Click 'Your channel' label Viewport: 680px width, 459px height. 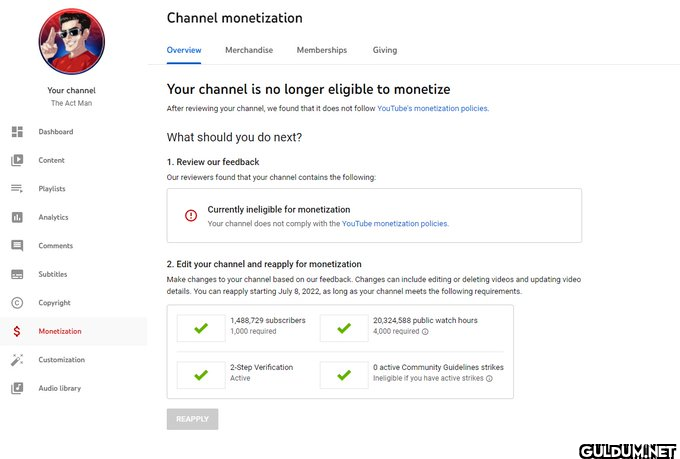(x=72, y=90)
